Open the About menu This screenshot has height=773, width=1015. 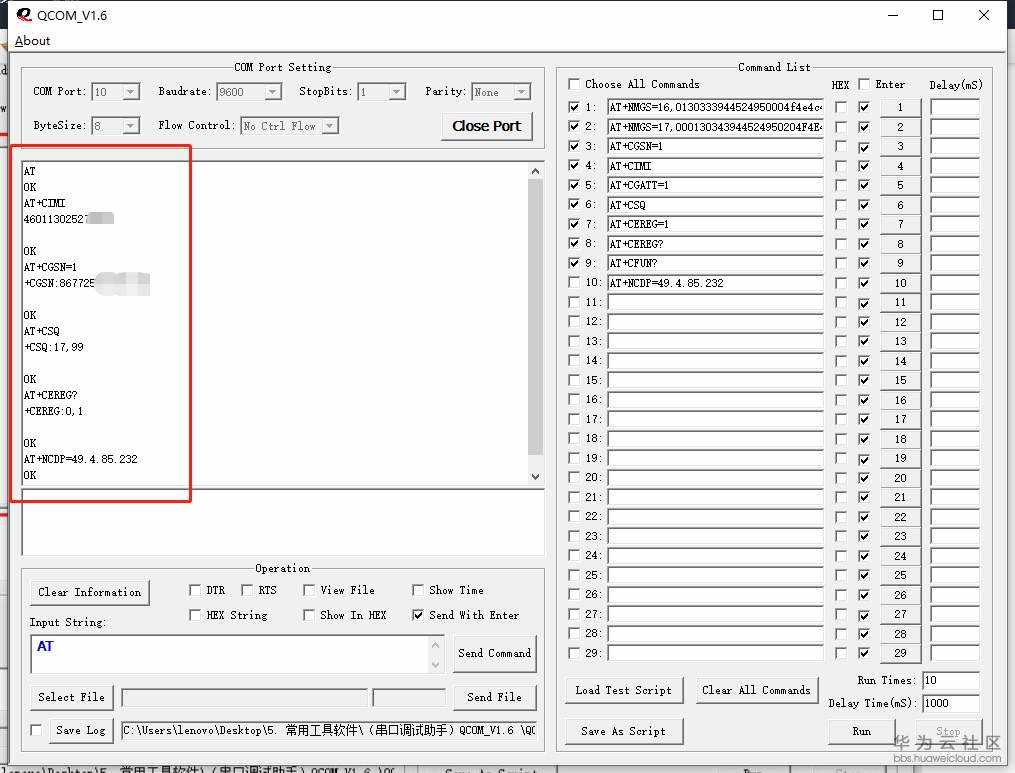tap(32, 41)
